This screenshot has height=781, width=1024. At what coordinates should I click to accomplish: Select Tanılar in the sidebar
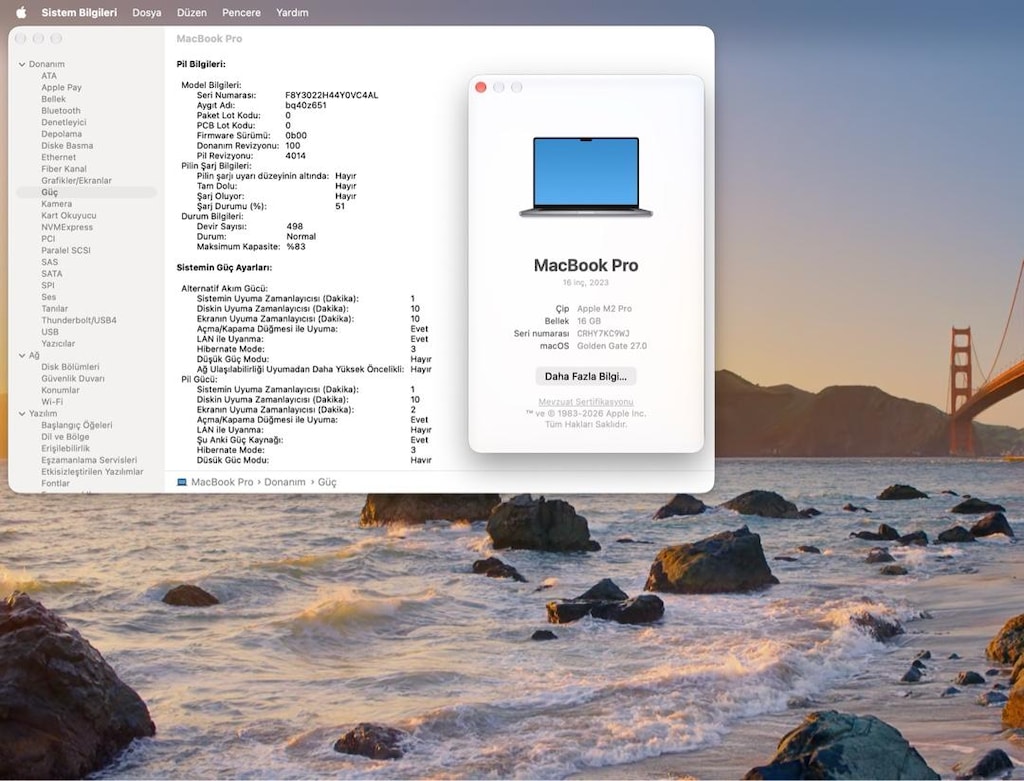tap(54, 309)
